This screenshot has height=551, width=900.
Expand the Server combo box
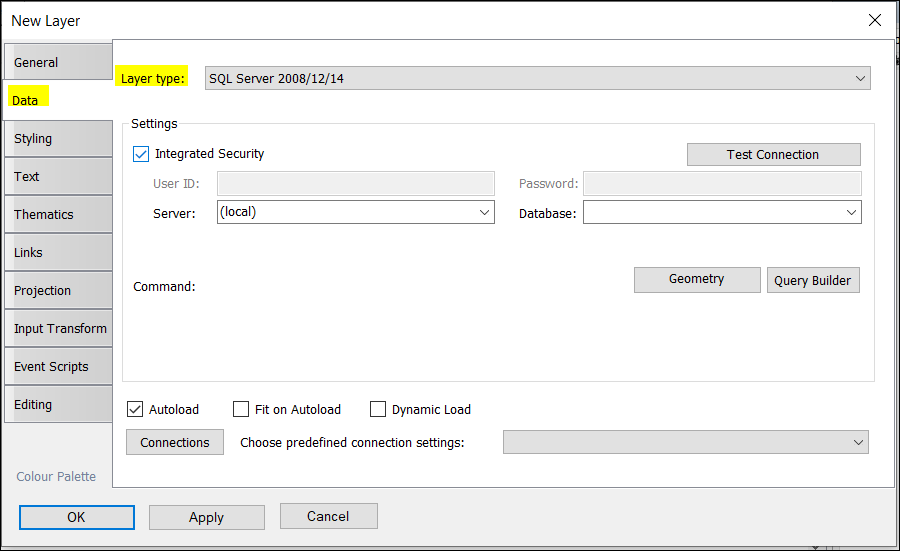click(484, 212)
